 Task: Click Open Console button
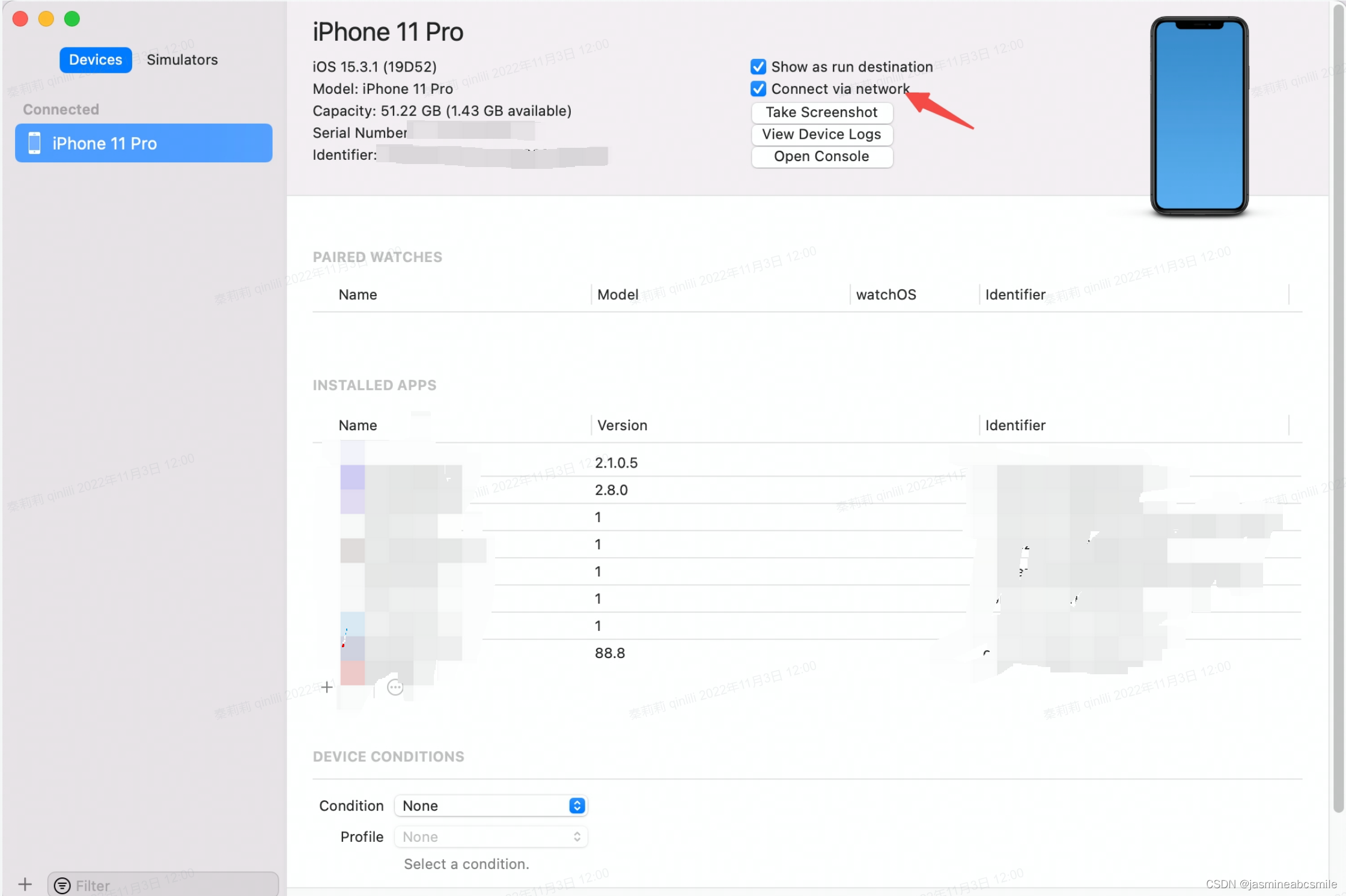tap(821, 157)
